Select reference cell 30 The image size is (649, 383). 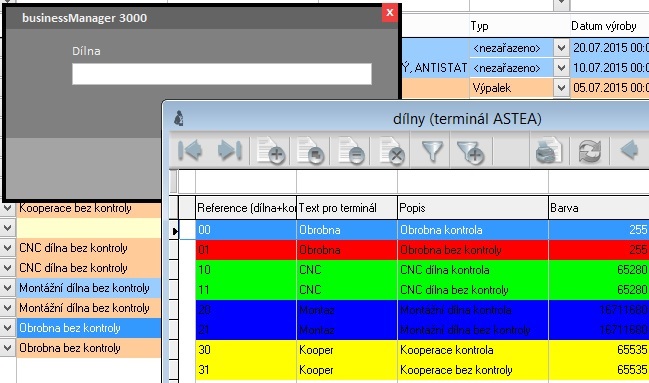click(x=246, y=350)
